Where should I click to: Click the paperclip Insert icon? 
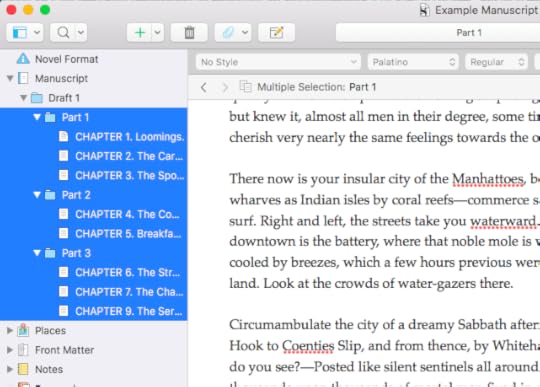228,33
